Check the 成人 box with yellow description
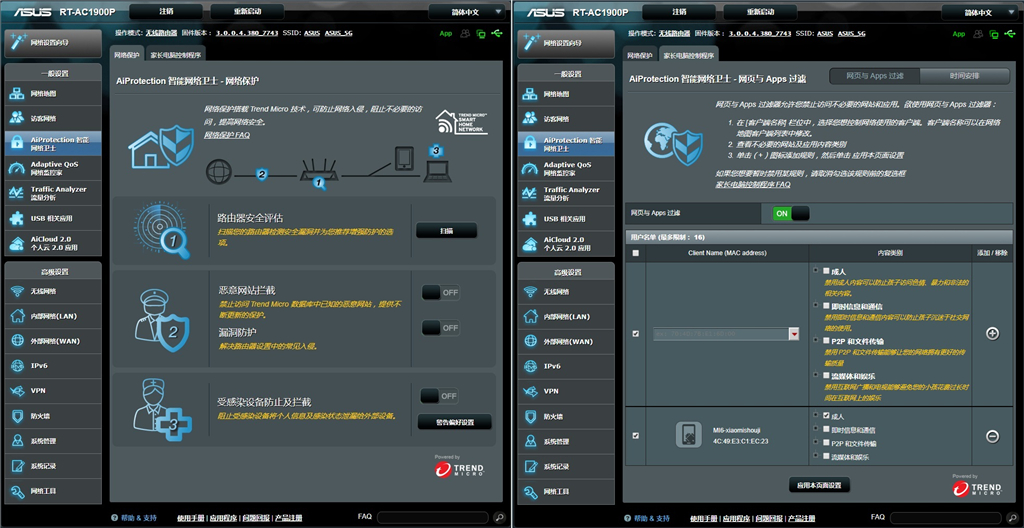Screen dimensions: 1024x528 click(827, 270)
